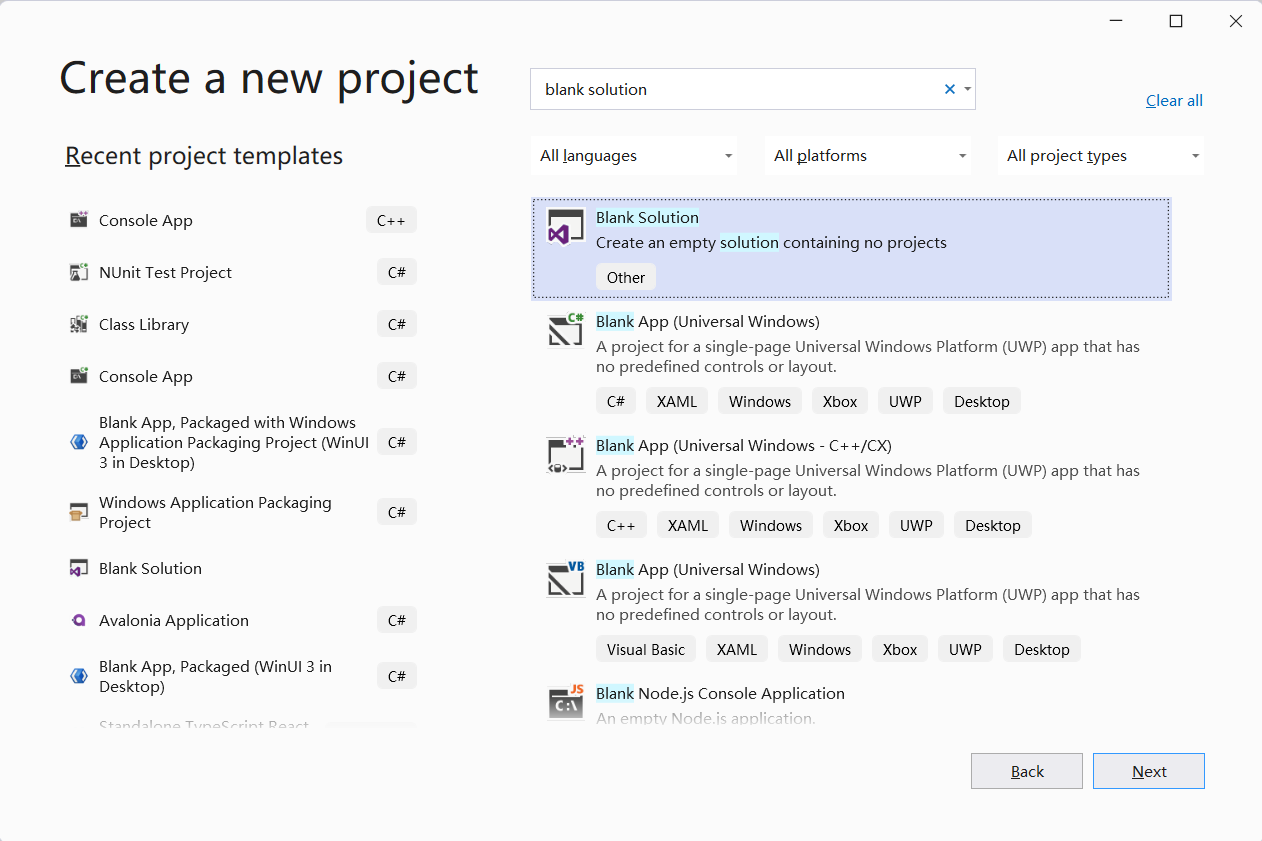Expand the search box history arrow
1262x841 pixels.
(x=967, y=89)
